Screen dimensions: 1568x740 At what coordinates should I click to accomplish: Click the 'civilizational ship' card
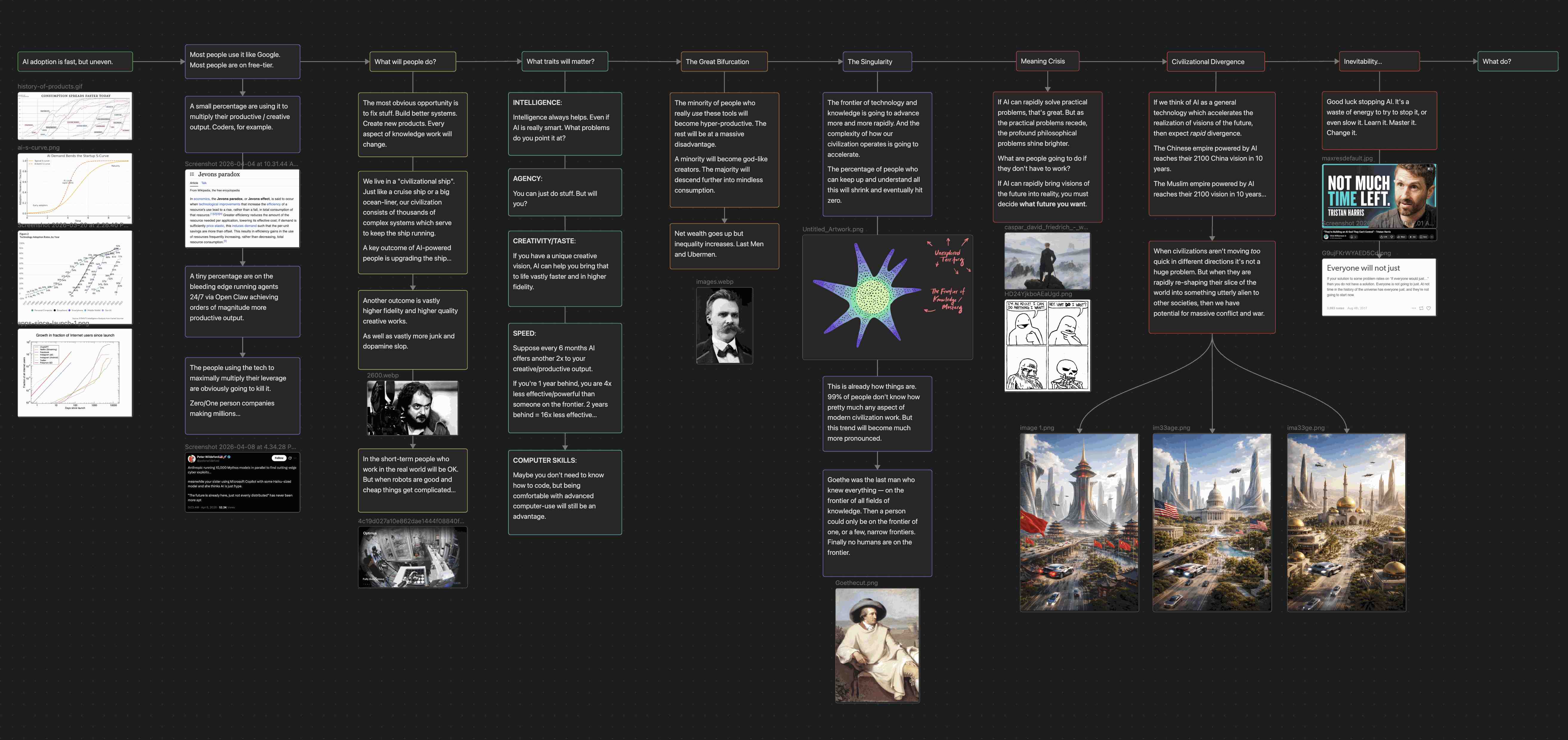pyautogui.click(x=413, y=222)
